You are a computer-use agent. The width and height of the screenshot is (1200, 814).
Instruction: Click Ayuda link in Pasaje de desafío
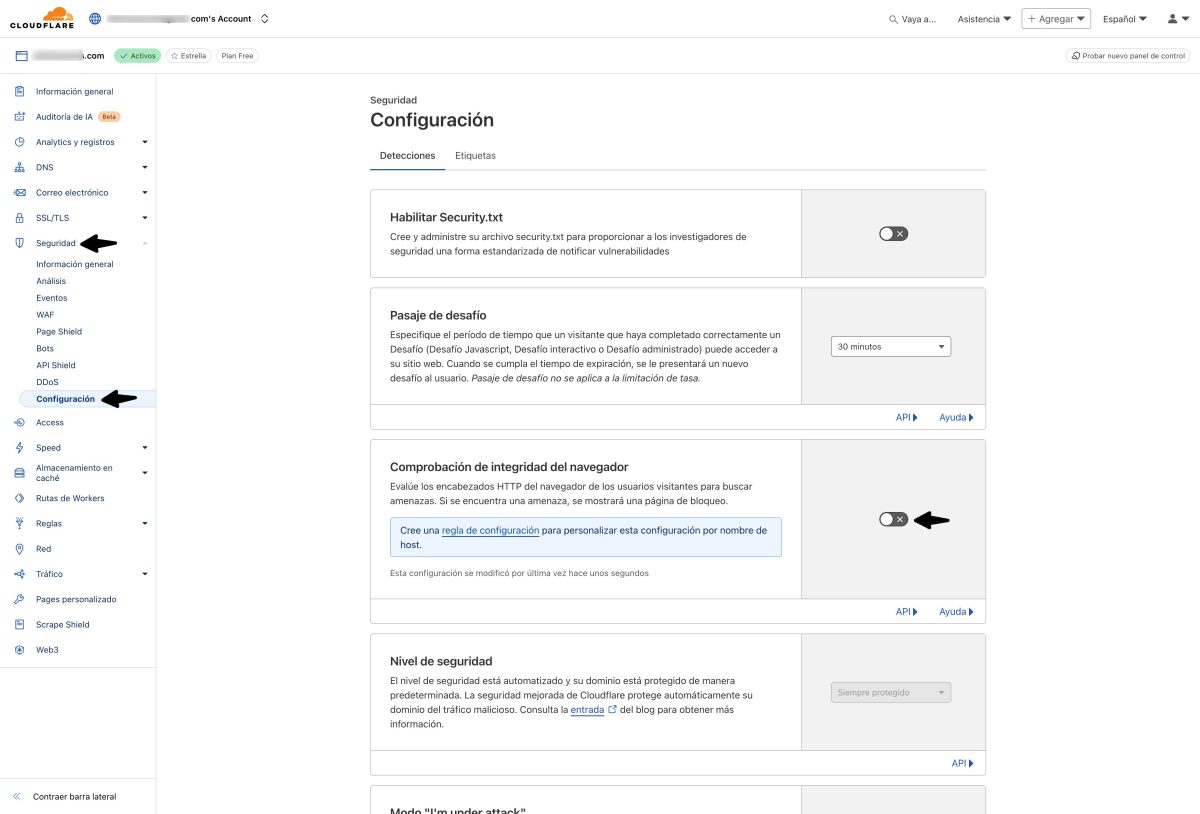pos(956,417)
